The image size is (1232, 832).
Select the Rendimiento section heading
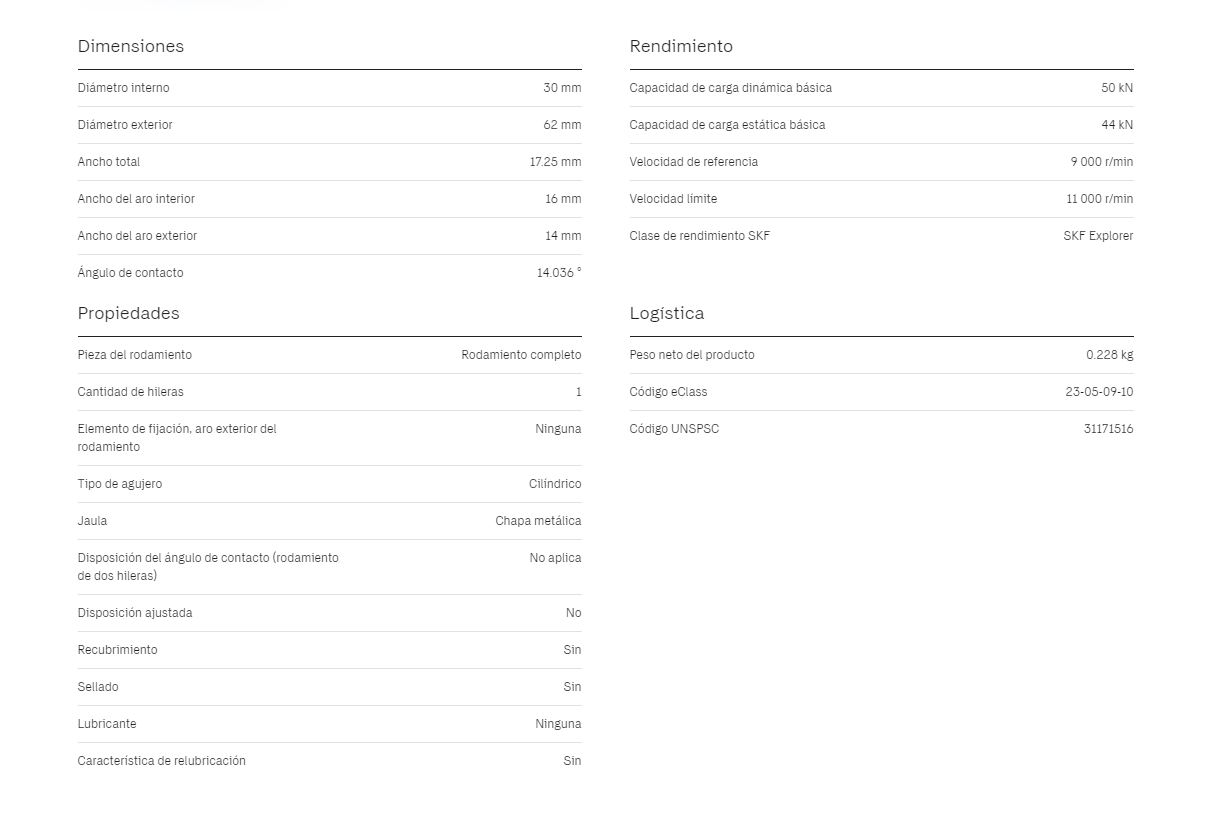click(681, 46)
